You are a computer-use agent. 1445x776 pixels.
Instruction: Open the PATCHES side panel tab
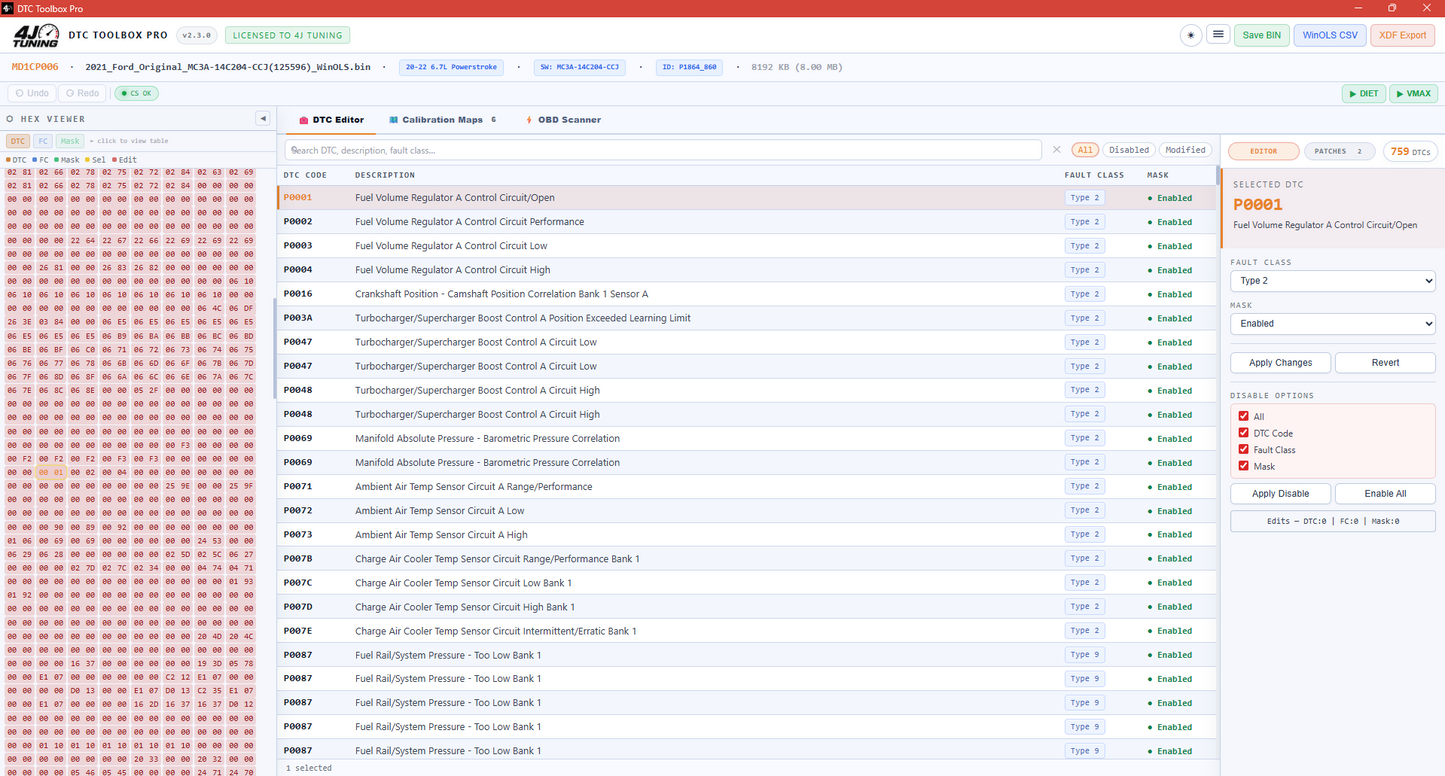[1340, 151]
